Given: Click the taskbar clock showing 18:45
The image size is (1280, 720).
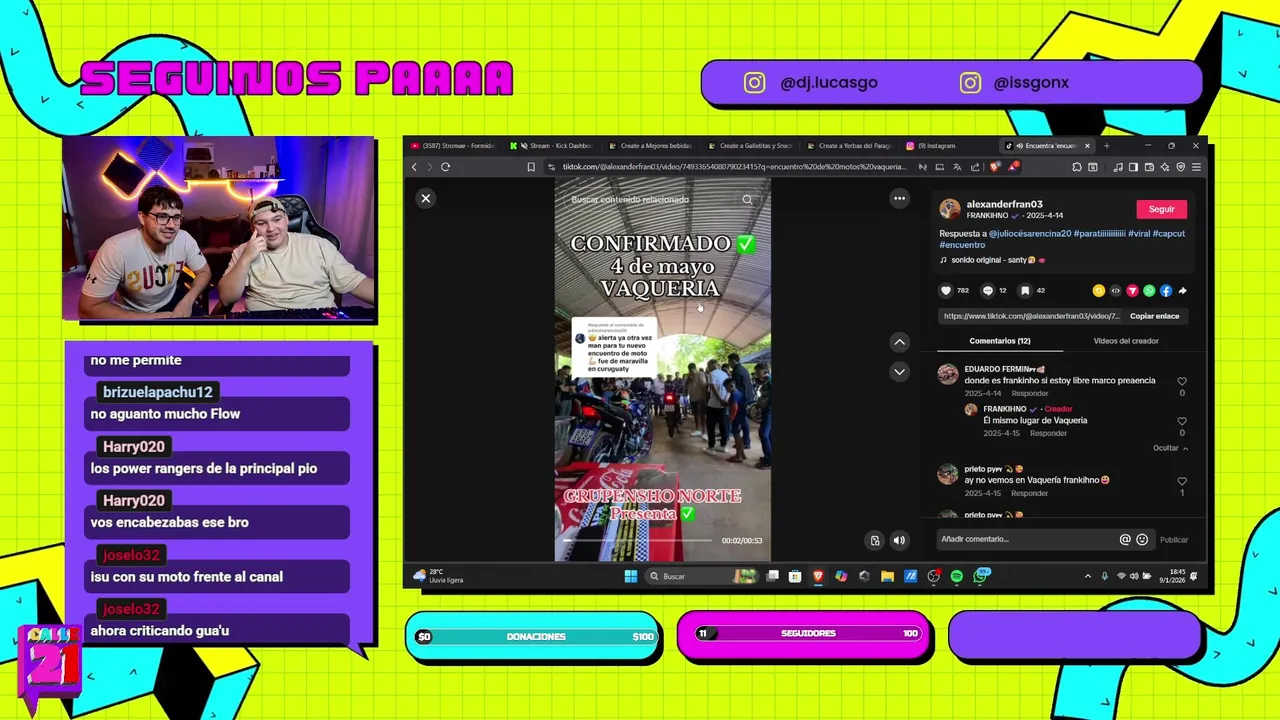Looking at the screenshot, I should pyautogui.click(x=1174, y=576).
